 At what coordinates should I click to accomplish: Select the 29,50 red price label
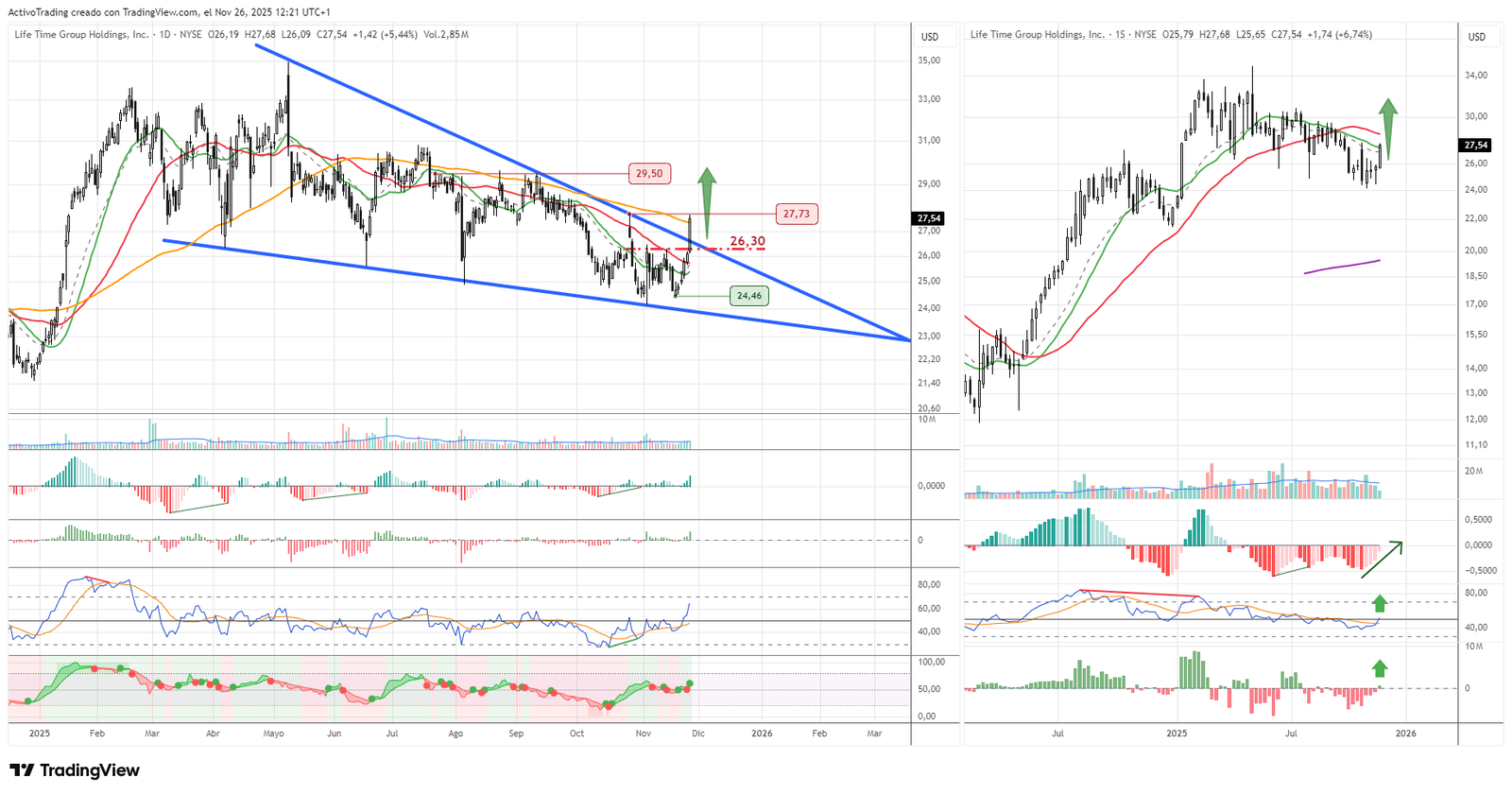point(649,174)
